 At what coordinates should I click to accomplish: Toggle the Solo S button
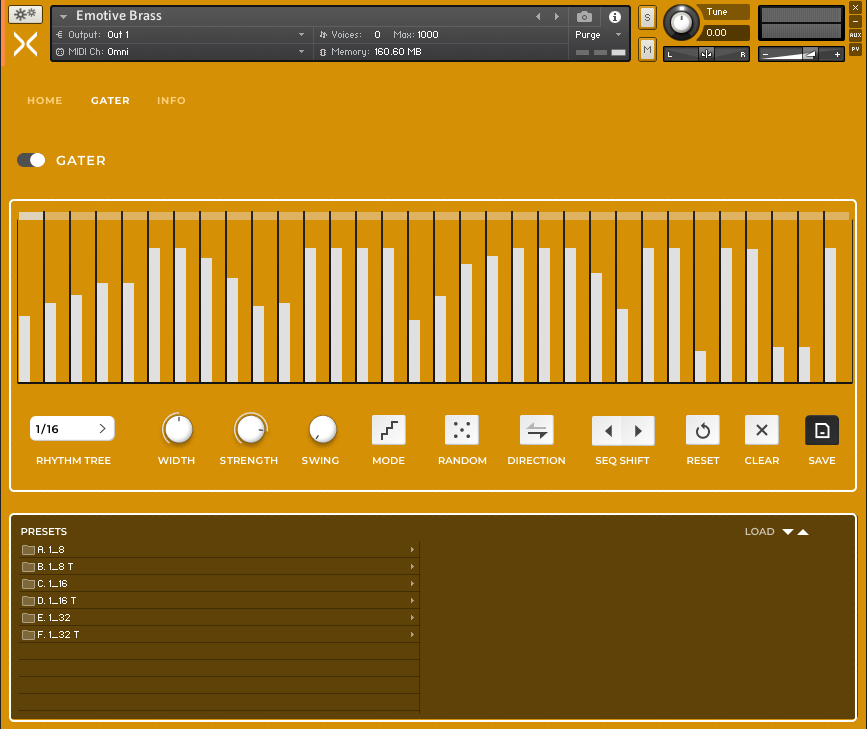click(x=647, y=18)
